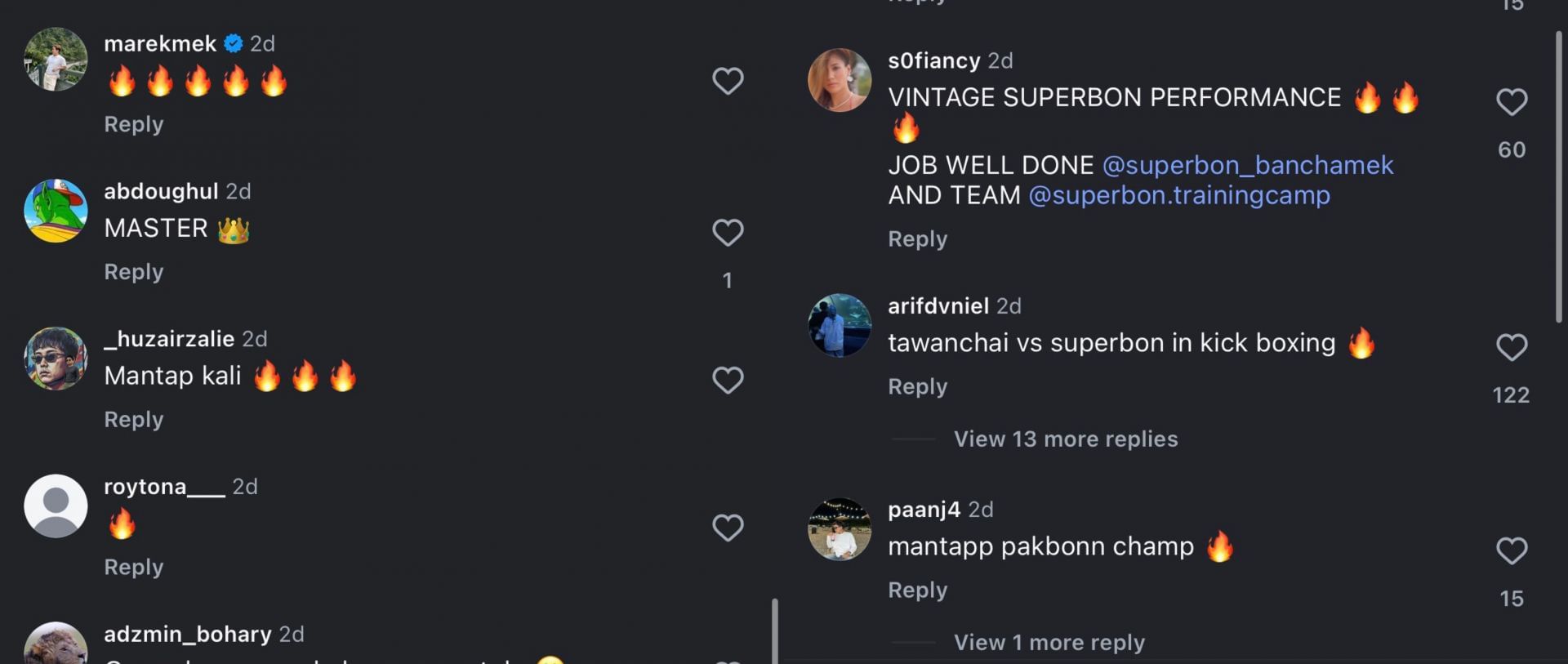
Task: Open @superbon_banchamek profile mention
Action: point(1248,165)
